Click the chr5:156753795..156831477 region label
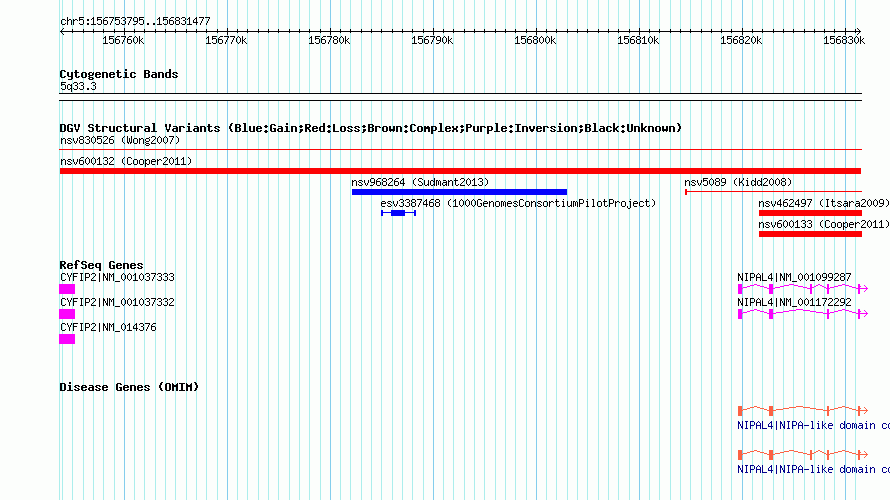The height and width of the screenshot is (500, 890). click(x=135, y=21)
